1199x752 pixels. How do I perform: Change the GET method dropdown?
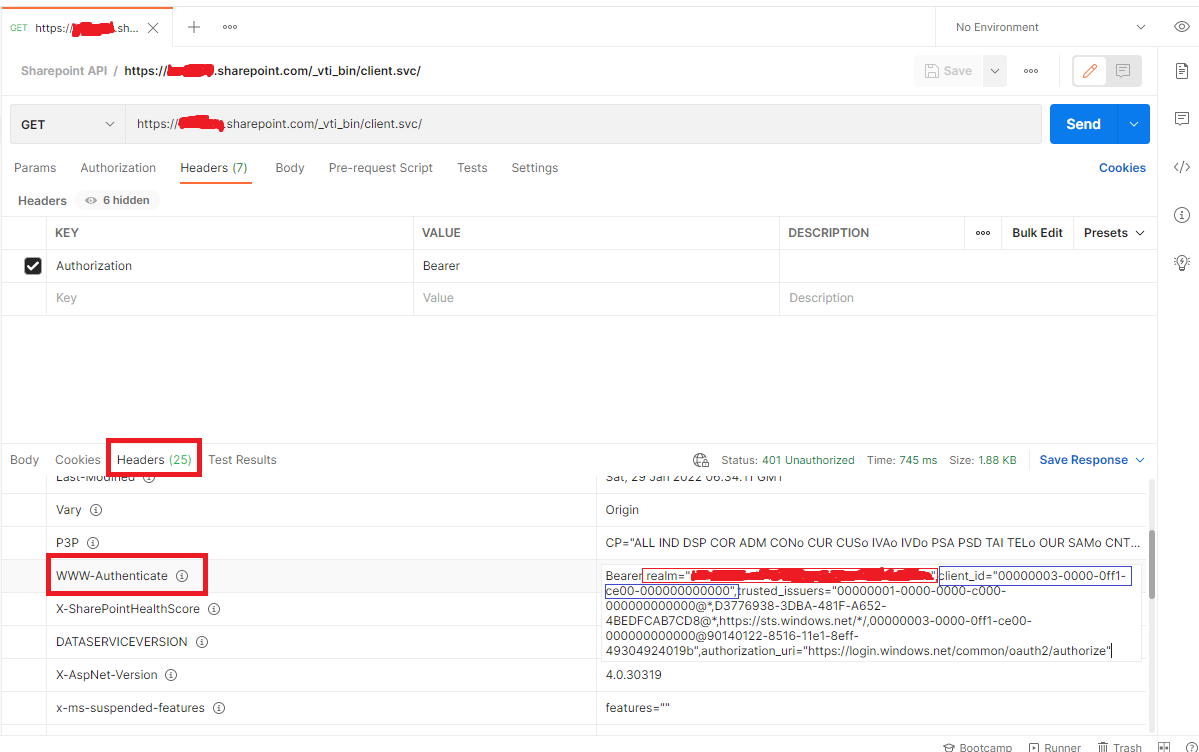click(68, 124)
